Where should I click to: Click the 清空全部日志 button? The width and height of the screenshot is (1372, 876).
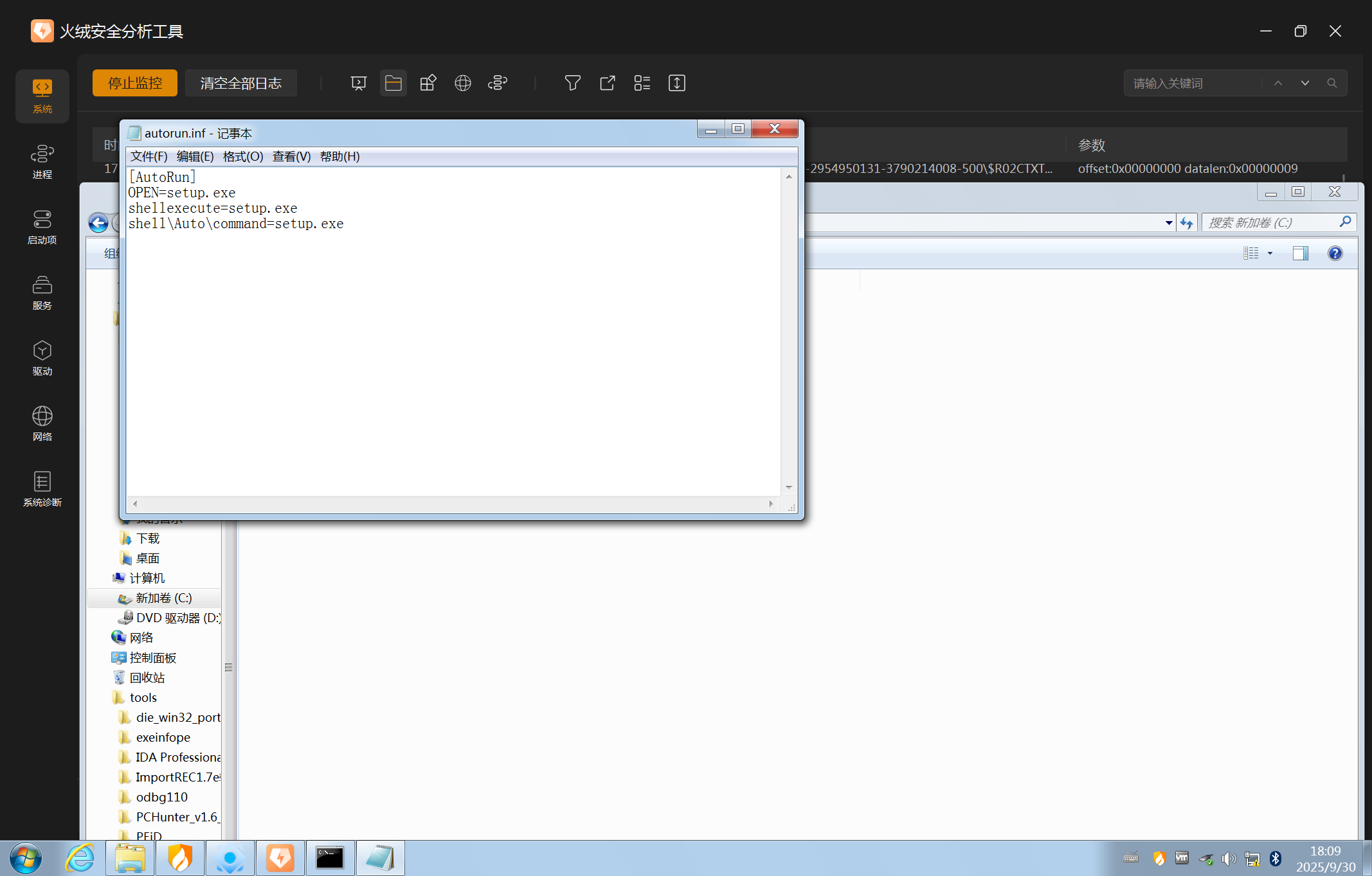240,83
